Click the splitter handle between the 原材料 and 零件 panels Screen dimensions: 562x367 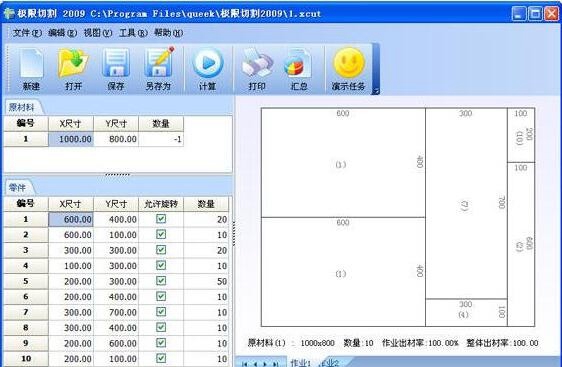(x=118, y=175)
